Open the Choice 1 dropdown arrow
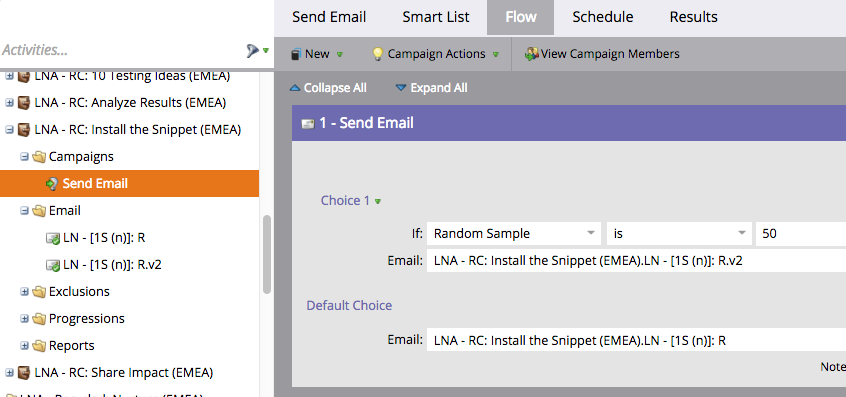 [x=378, y=201]
